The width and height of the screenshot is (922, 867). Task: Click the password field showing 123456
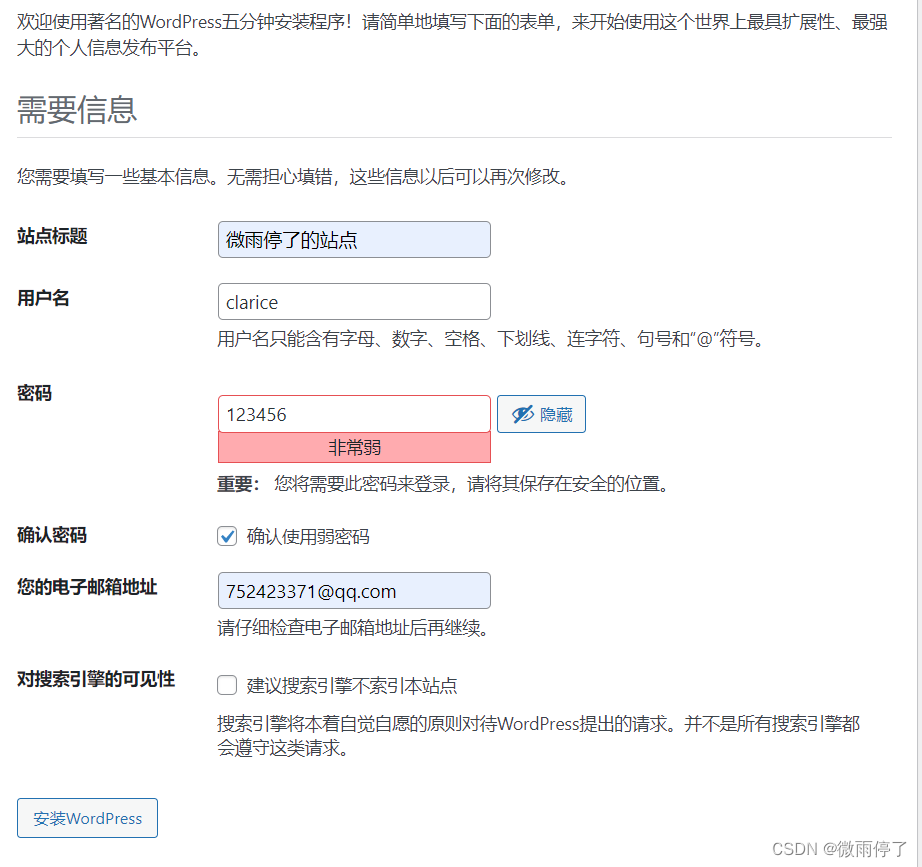pos(354,414)
